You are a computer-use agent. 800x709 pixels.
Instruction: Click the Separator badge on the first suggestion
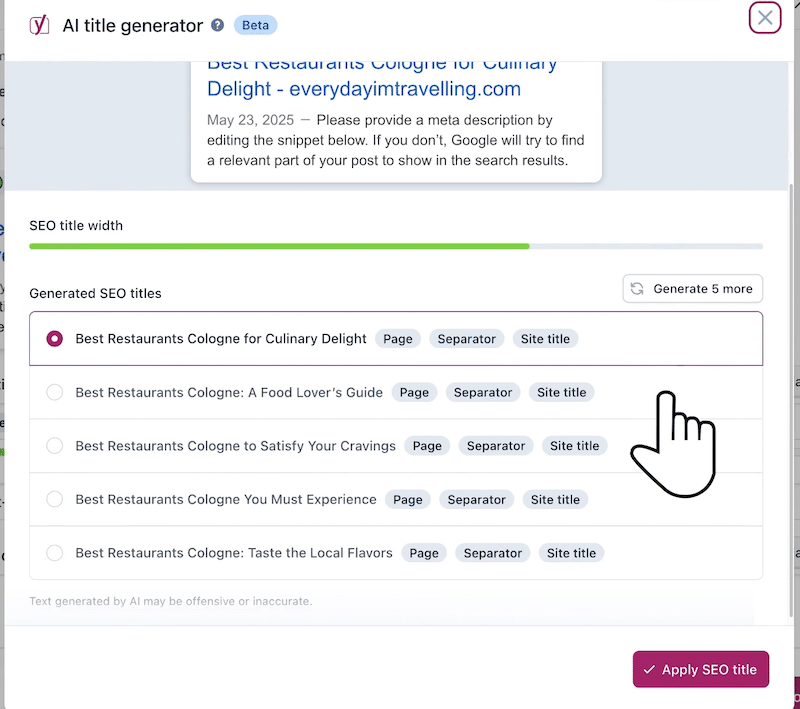(x=466, y=338)
